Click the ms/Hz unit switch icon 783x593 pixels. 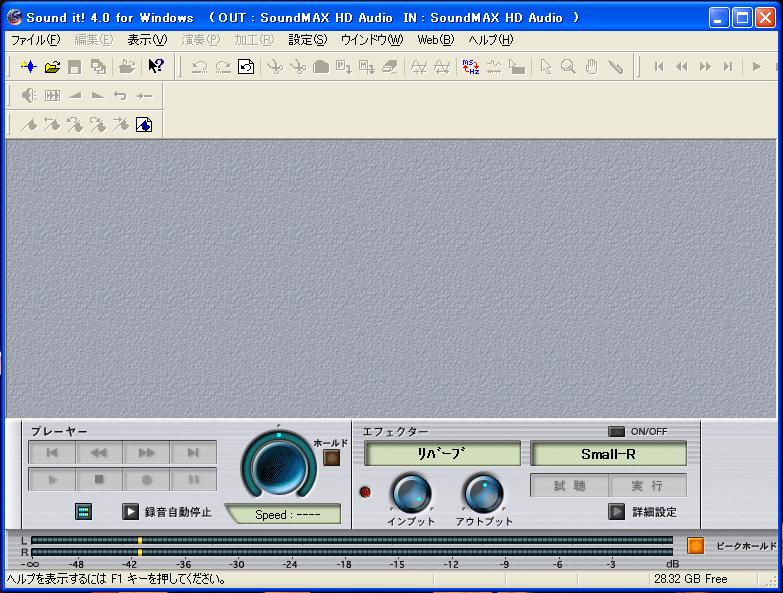coord(470,67)
